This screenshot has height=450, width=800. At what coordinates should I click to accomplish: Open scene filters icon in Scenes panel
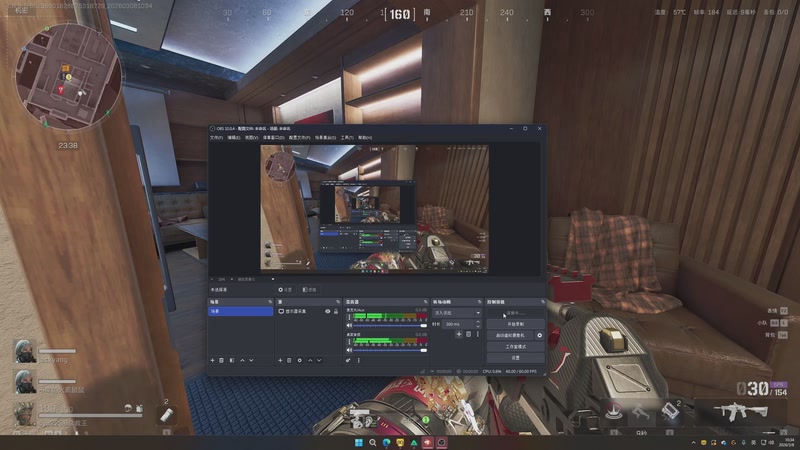232,360
